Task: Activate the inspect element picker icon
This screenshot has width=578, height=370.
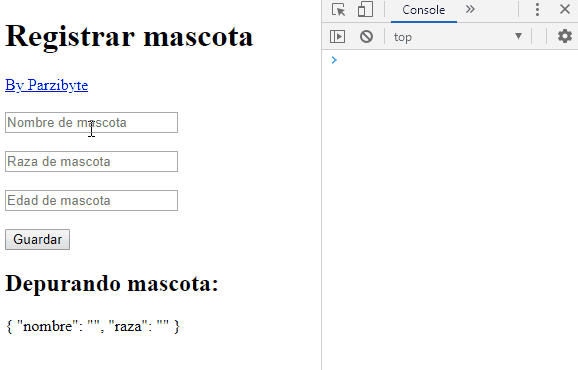Action: click(x=338, y=10)
